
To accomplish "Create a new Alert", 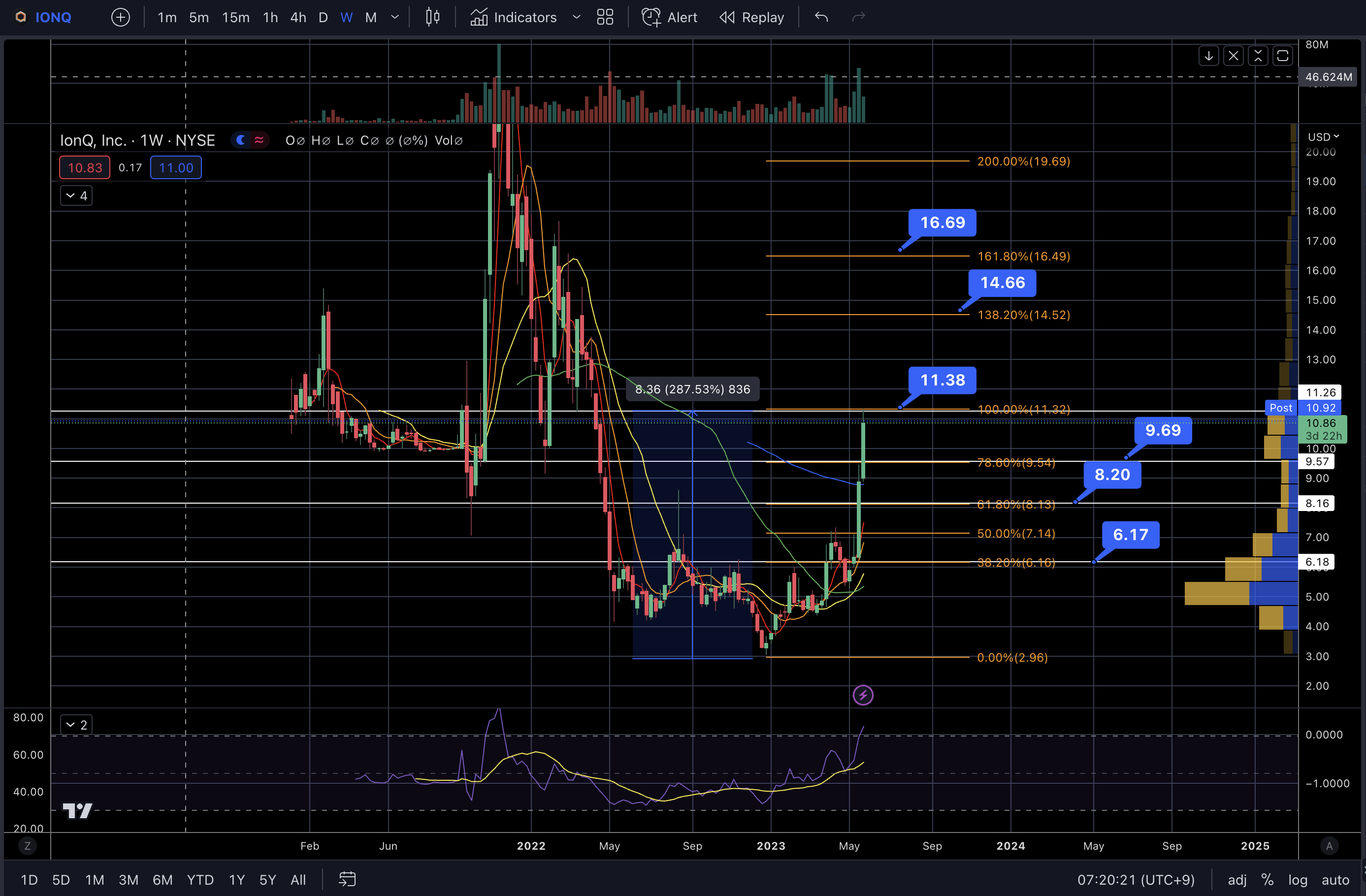I will pyautogui.click(x=669, y=17).
